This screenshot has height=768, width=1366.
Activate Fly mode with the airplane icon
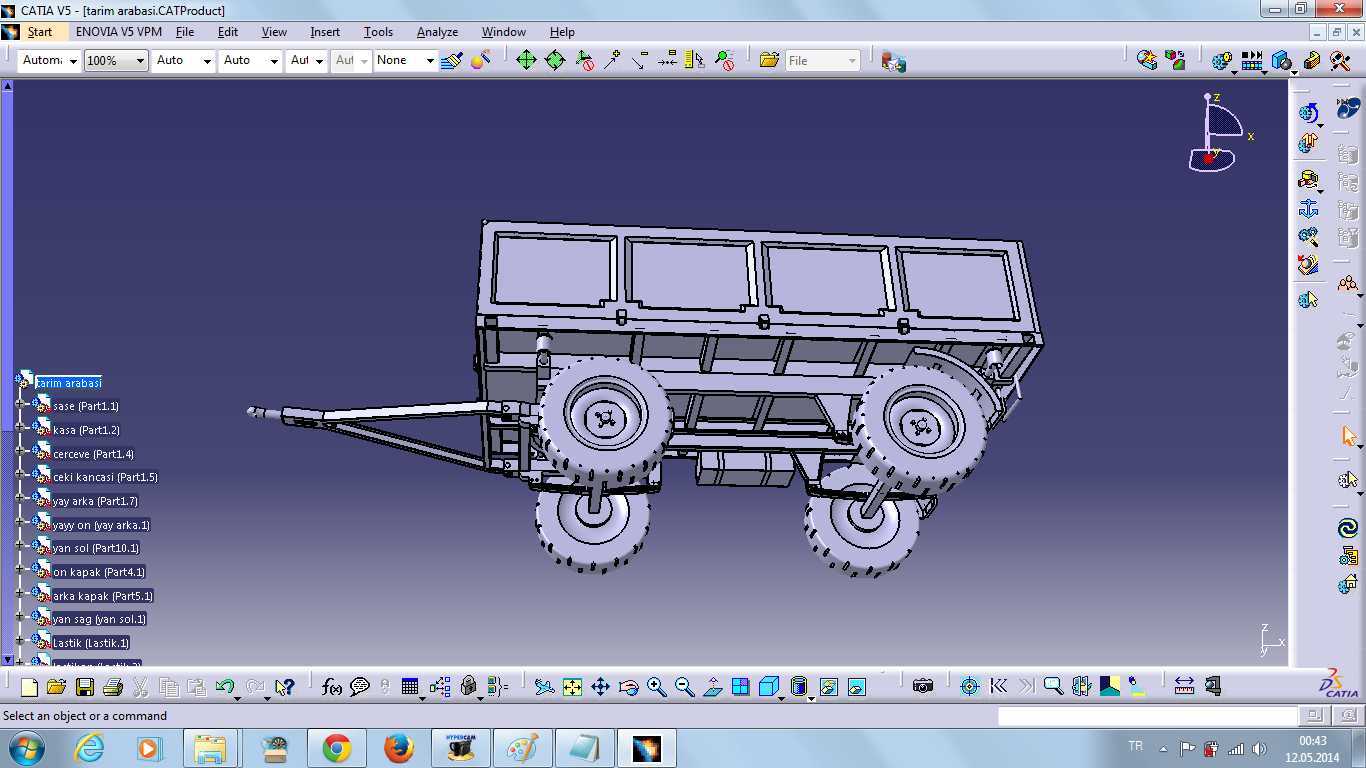(544, 687)
